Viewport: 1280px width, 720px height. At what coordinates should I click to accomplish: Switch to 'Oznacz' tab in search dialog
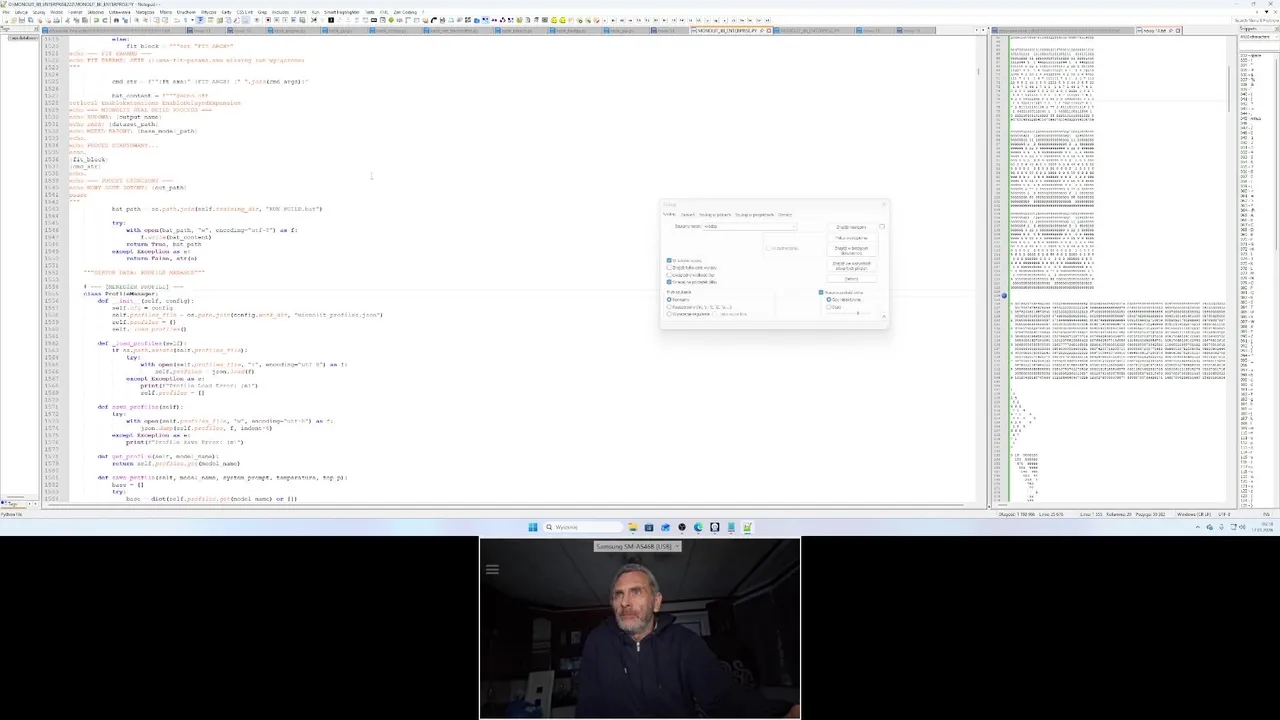click(x=785, y=215)
